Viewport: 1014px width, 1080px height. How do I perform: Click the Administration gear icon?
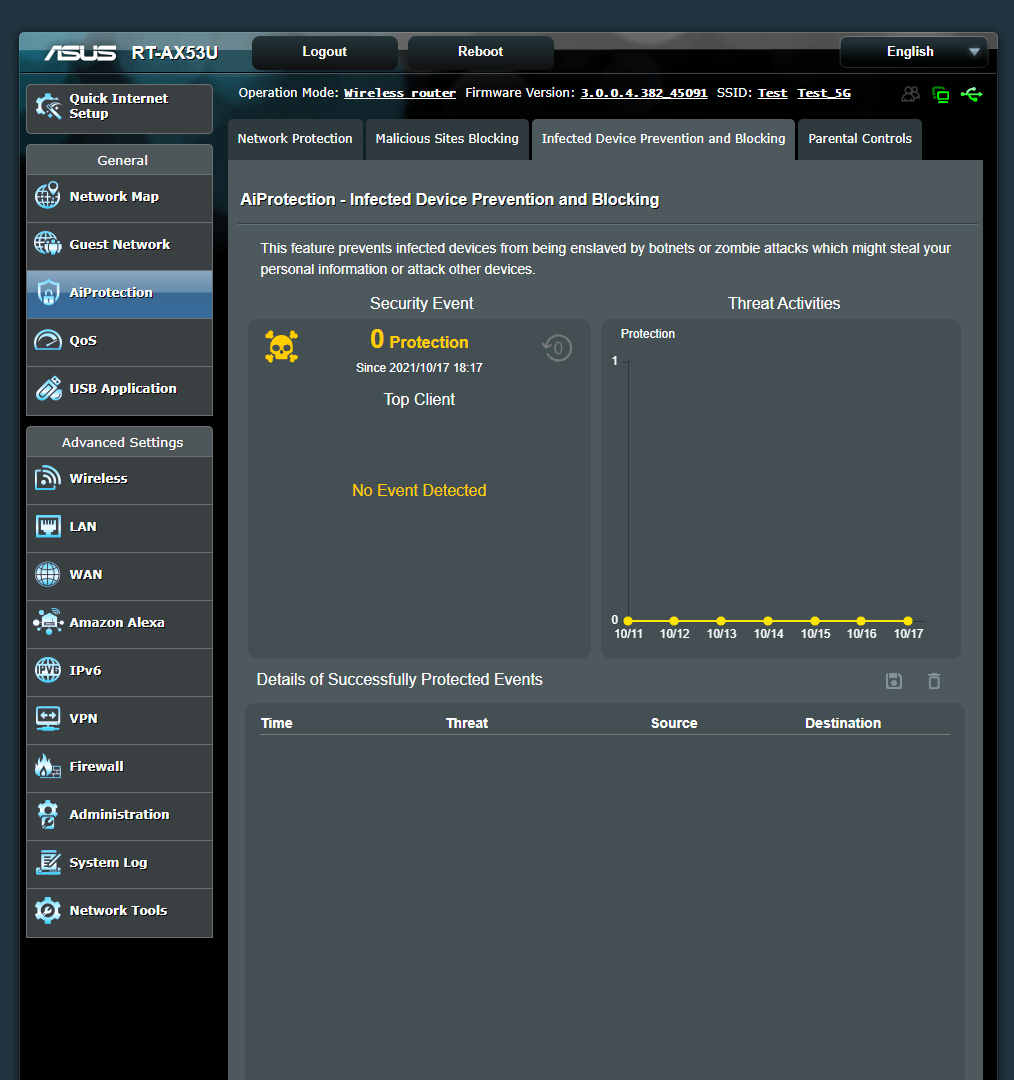(48, 814)
